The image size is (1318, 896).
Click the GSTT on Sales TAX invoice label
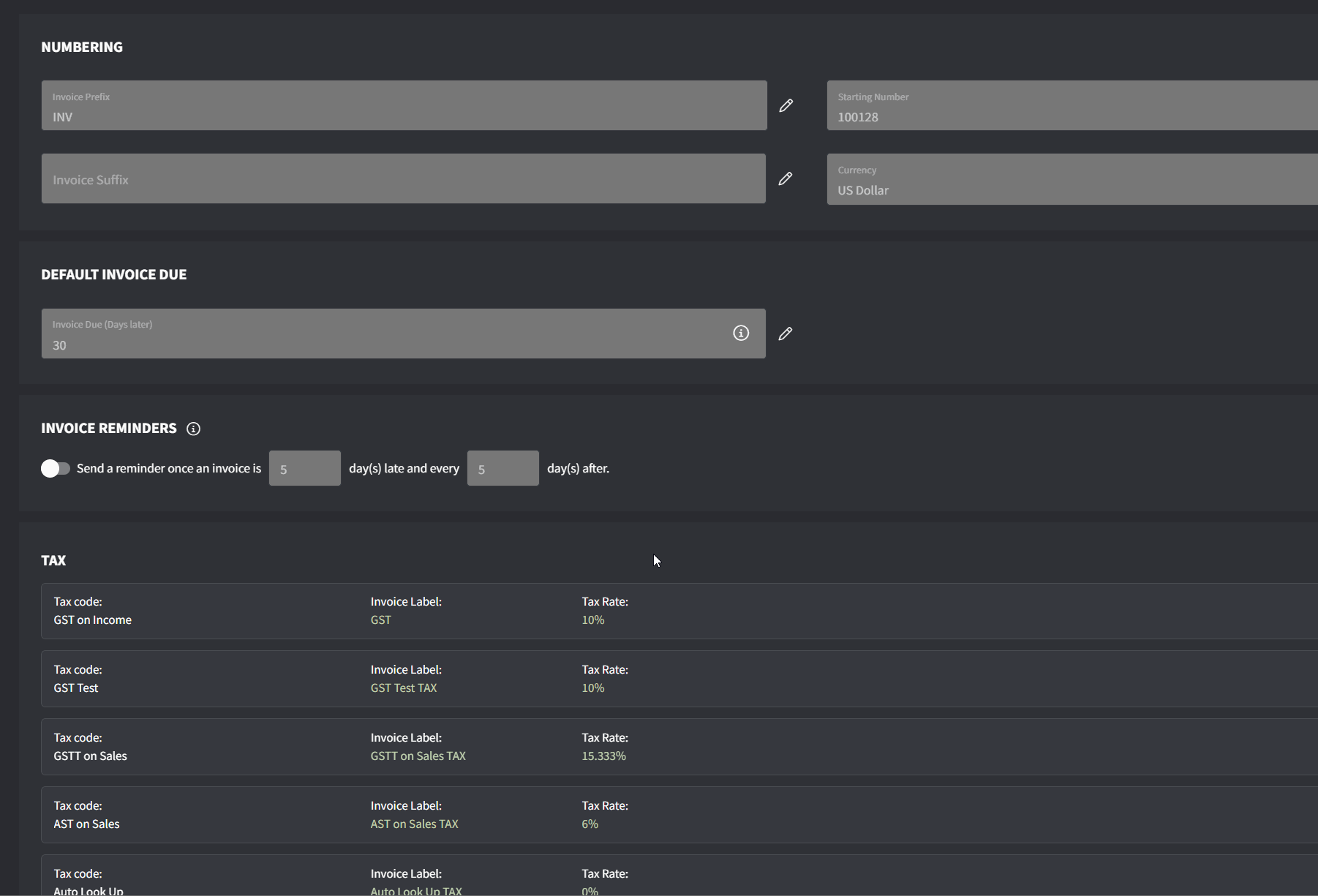(418, 756)
